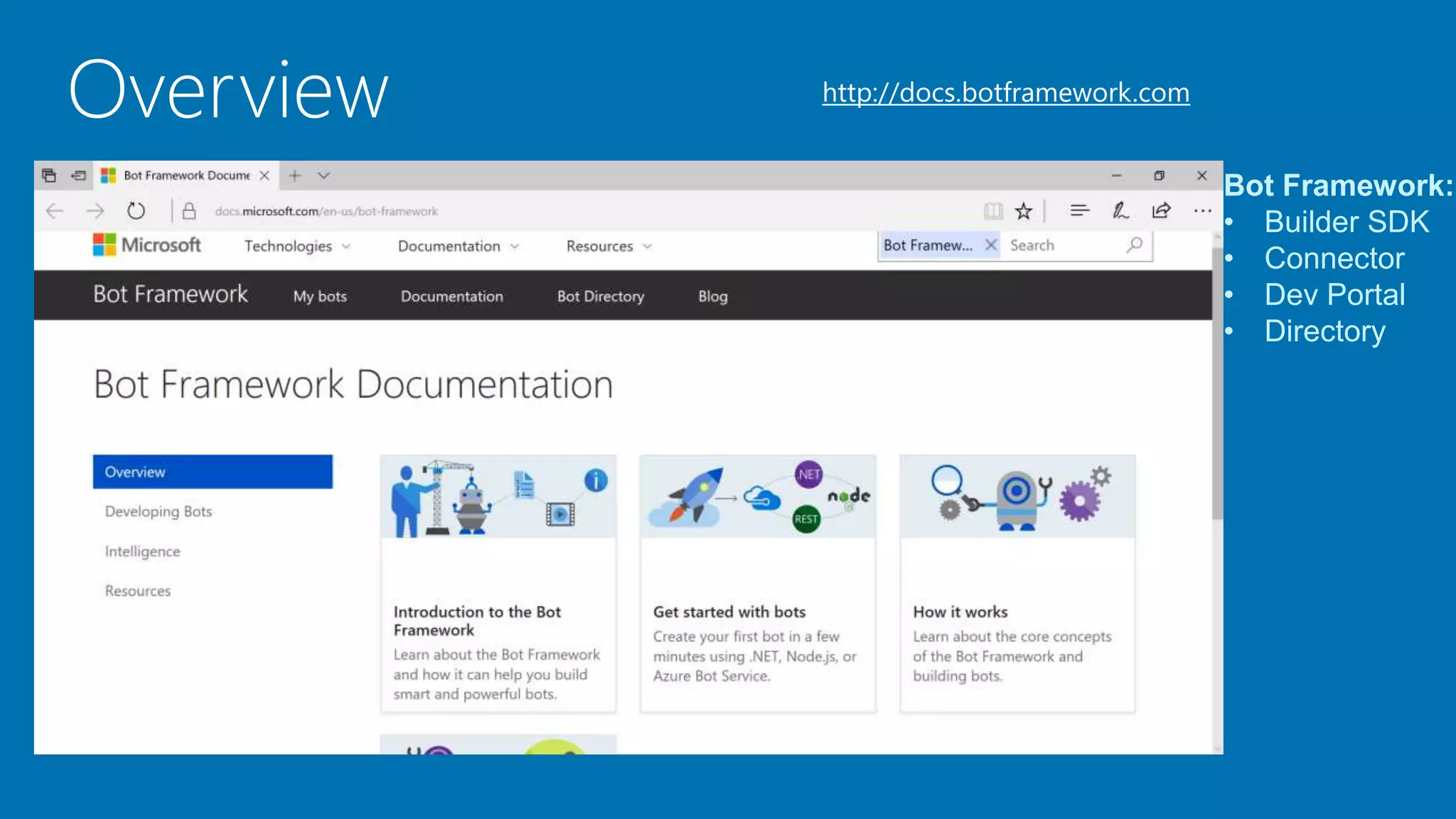Image resolution: width=1456 pixels, height=819 pixels.
Task: Click Introduction to the Bot Framework heading
Action: pos(477,621)
